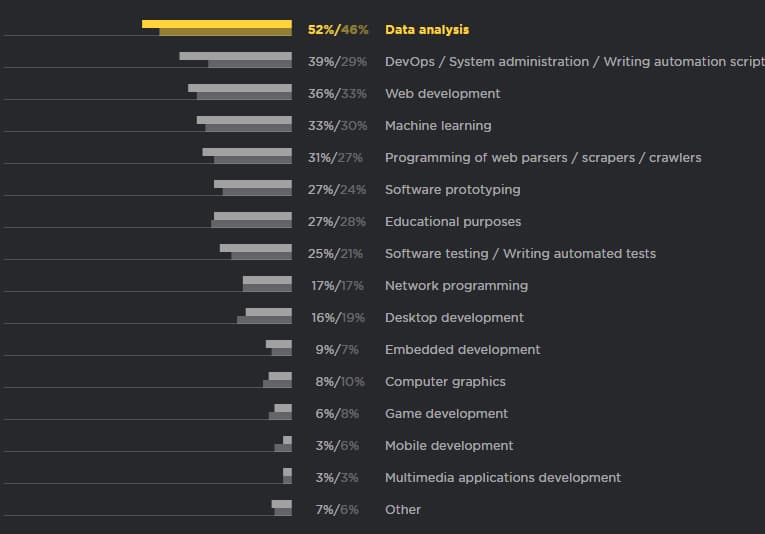Click the web parsers / scrapers / crawlers label

[x=543, y=158]
